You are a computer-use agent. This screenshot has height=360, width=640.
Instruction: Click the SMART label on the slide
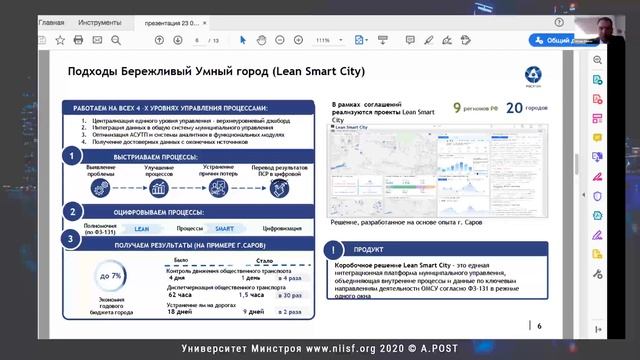pos(224,229)
